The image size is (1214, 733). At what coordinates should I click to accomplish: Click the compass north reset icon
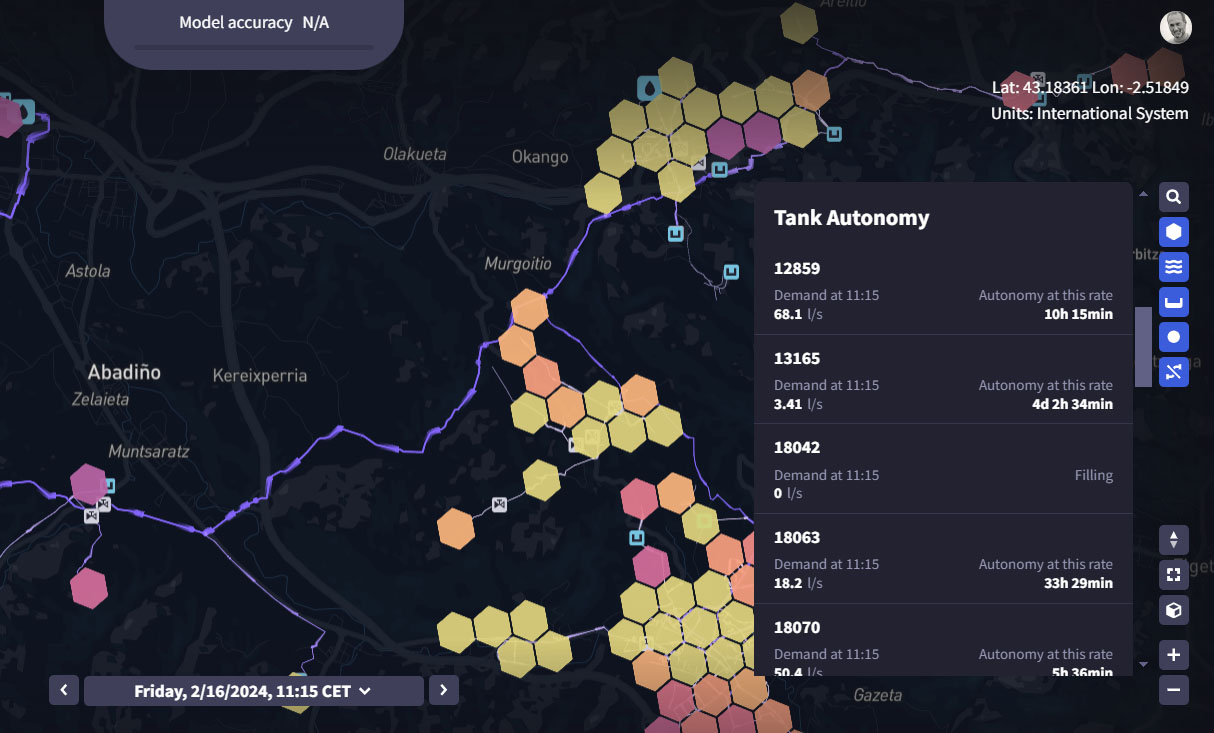1173,541
